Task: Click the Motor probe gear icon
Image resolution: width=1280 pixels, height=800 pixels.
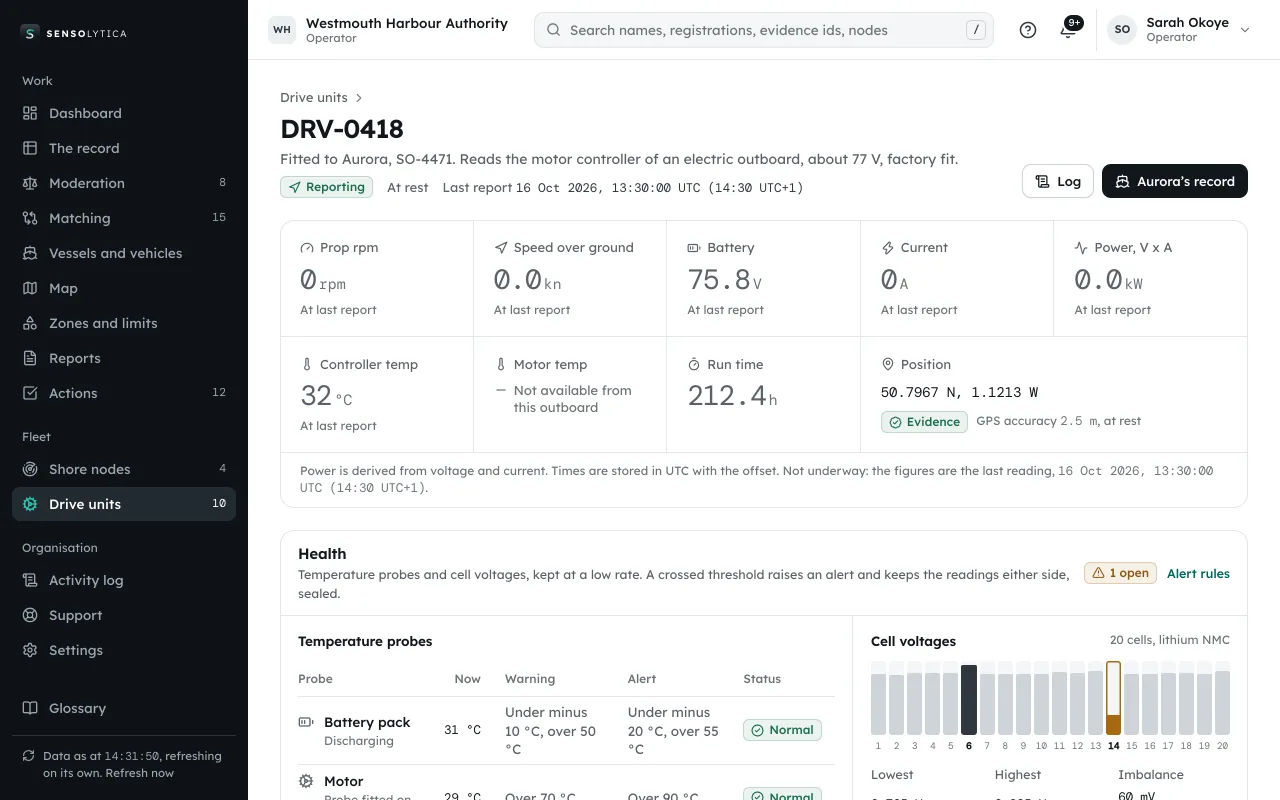Action: [x=306, y=781]
